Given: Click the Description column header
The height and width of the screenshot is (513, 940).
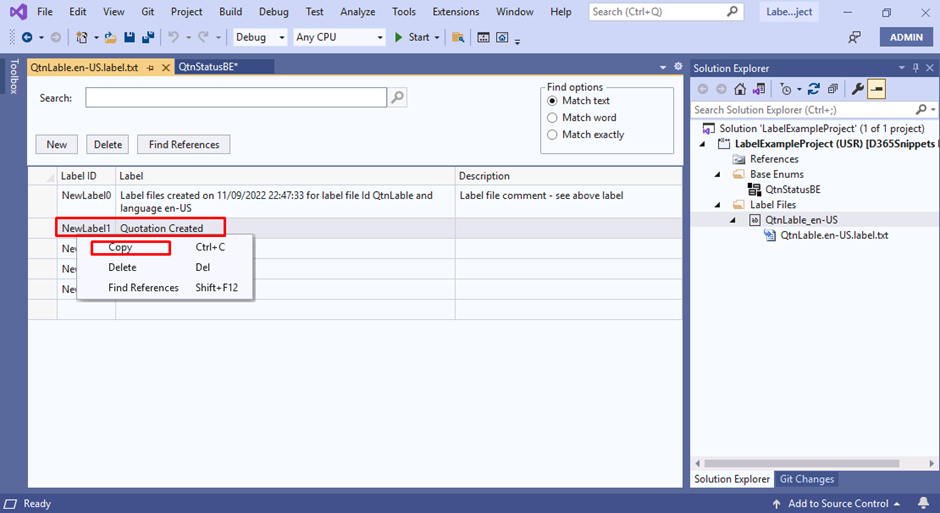Looking at the screenshot, I should [568, 176].
